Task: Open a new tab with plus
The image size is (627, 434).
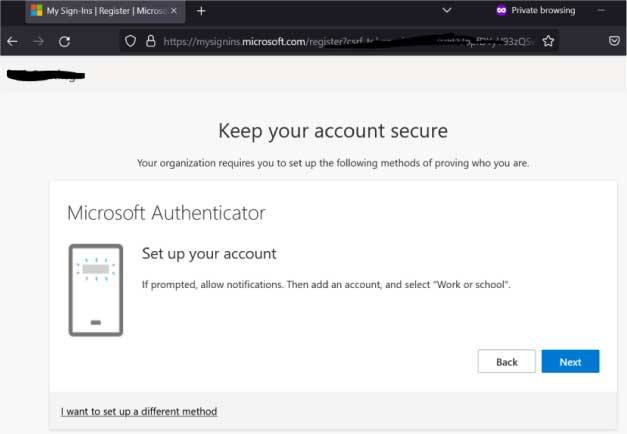Action: click(201, 11)
